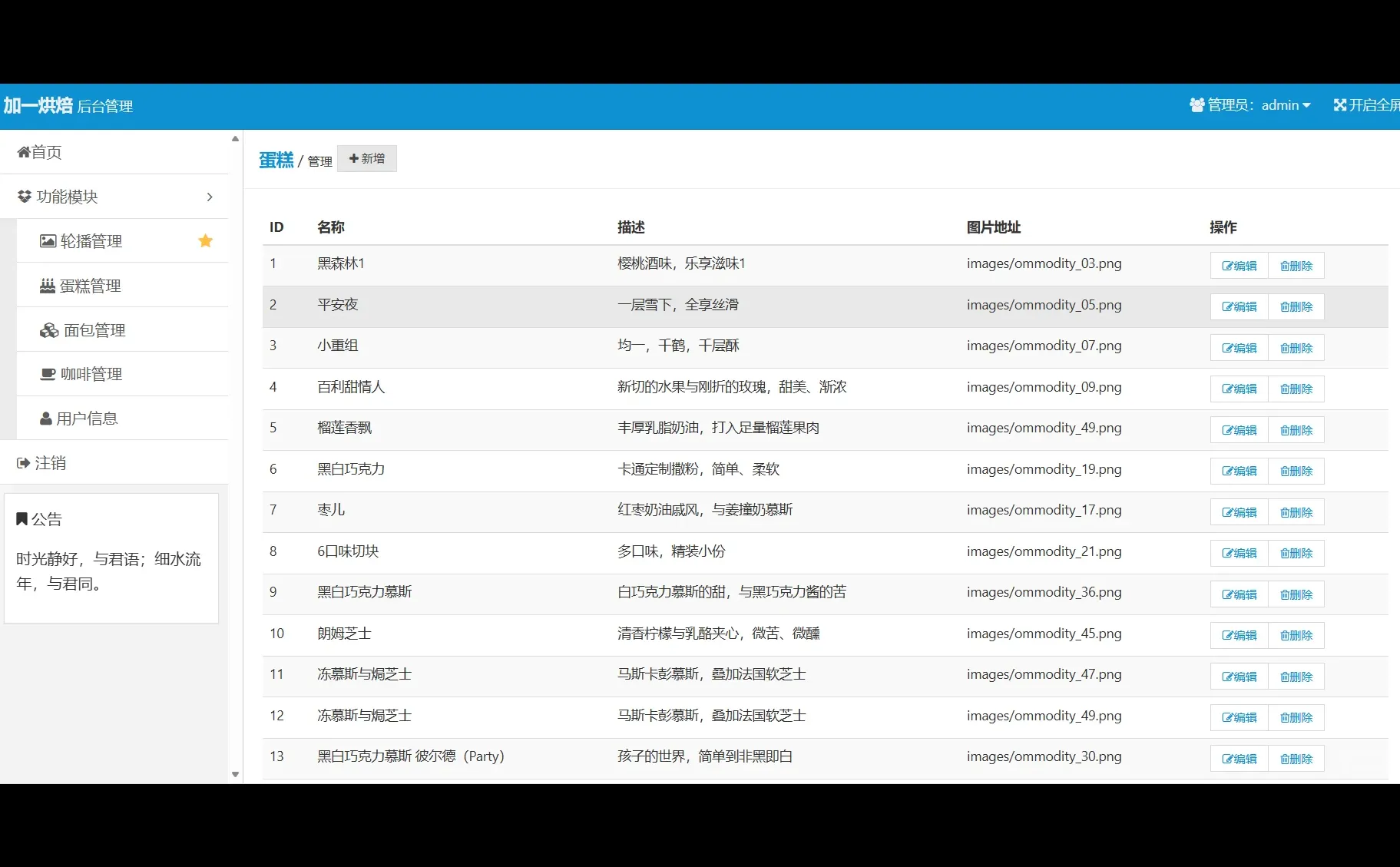Image resolution: width=1400 pixels, height=867 pixels.
Task: Switch to 用户信息 section
Action: (x=87, y=418)
